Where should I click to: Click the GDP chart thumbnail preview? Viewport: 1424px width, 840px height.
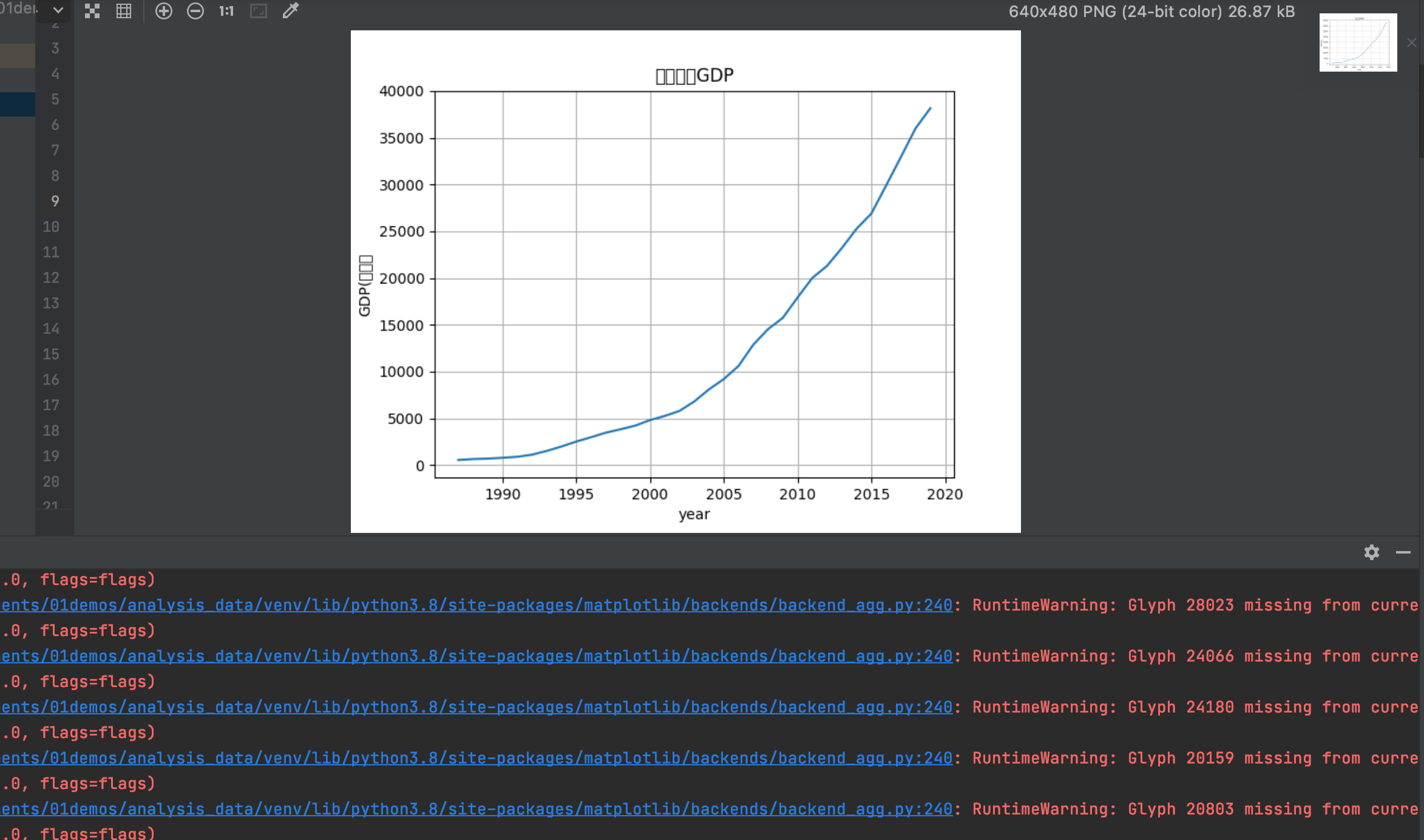pos(1358,42)
